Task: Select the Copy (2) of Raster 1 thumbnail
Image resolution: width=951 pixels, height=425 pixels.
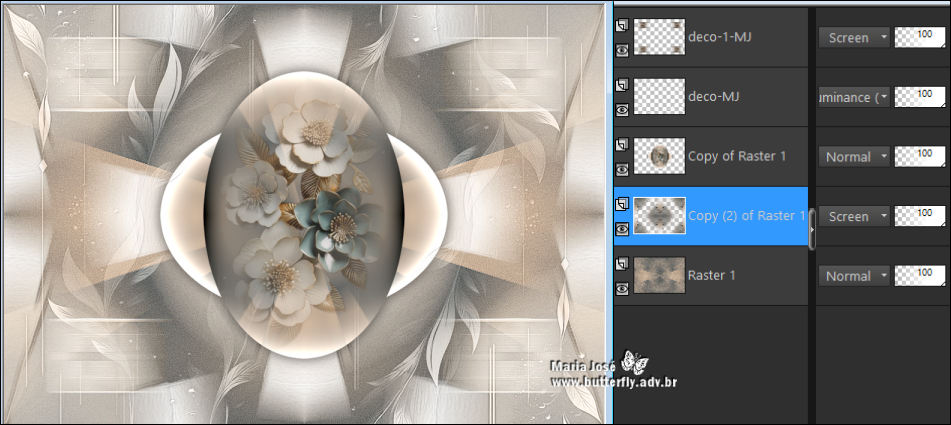Action: [x=659, y=216]
